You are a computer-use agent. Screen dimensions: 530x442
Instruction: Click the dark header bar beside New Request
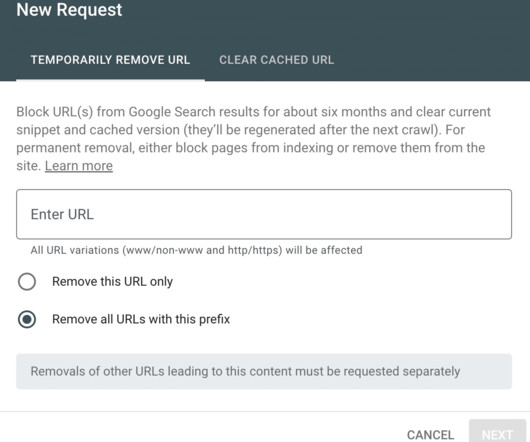[x=324, y=14]
